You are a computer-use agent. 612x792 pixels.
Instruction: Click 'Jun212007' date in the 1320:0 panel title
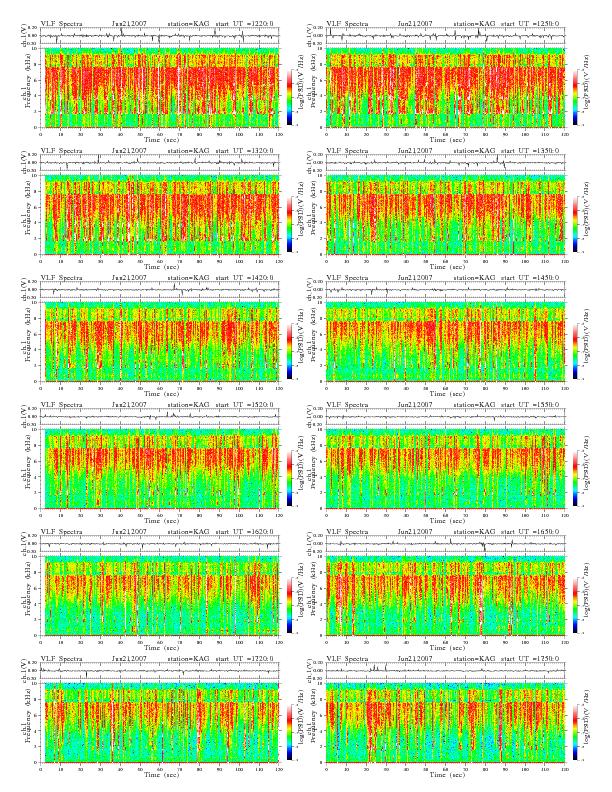tap(129, 151)
